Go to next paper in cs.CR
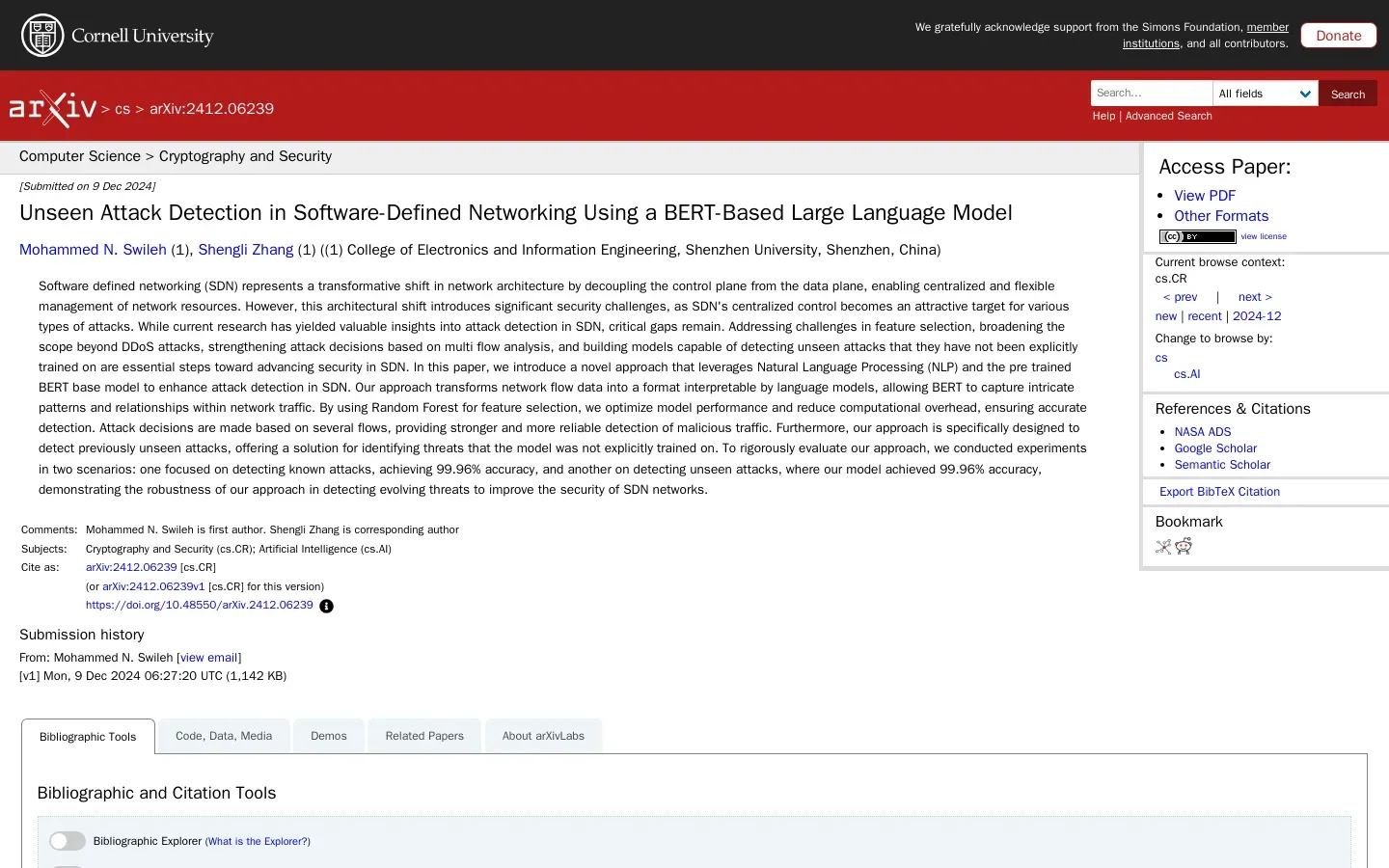Viewport: 1389px width, 868px height. click(x=1254, y=297)
